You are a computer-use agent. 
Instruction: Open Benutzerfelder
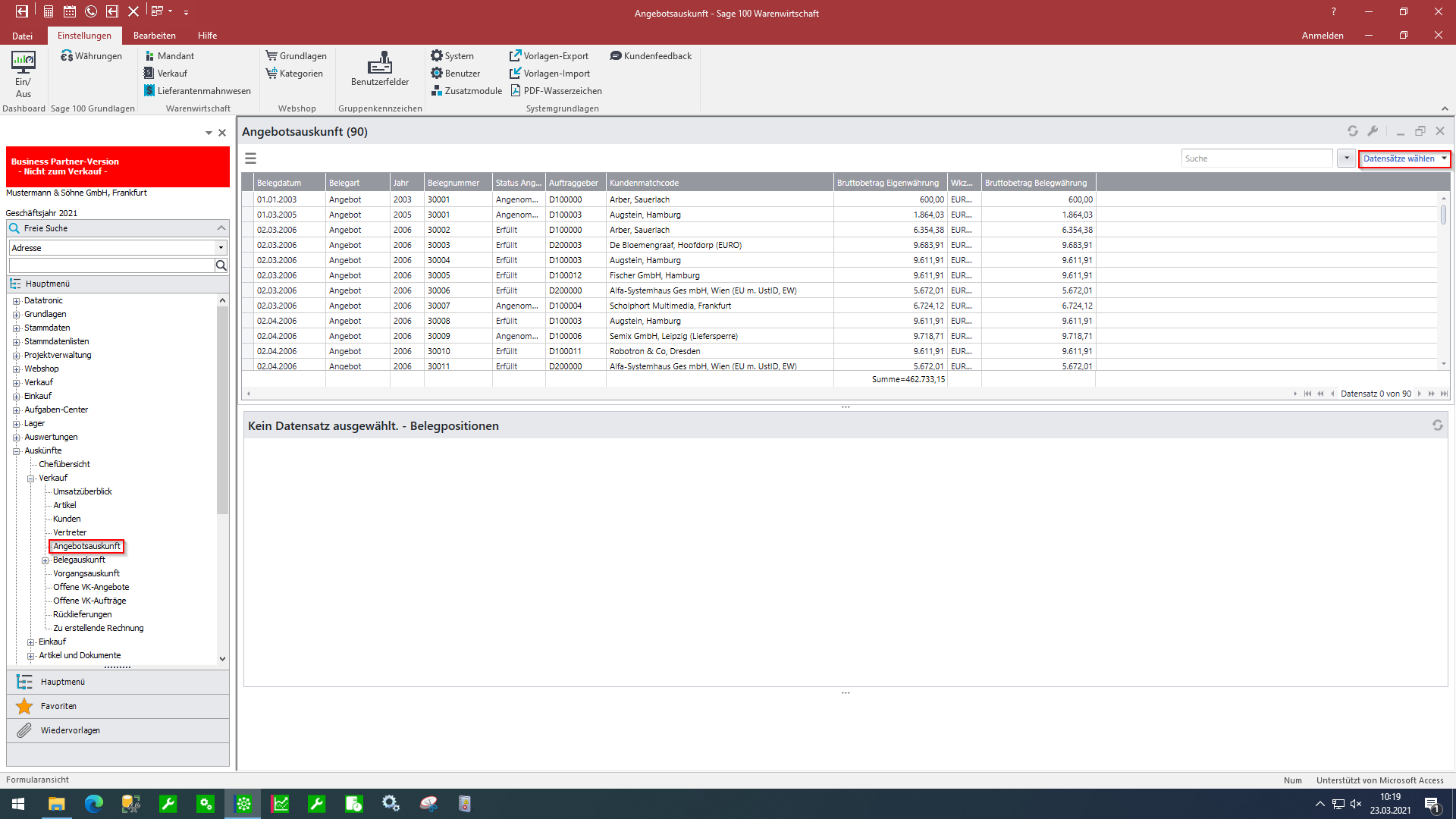[x=380, y=69]
